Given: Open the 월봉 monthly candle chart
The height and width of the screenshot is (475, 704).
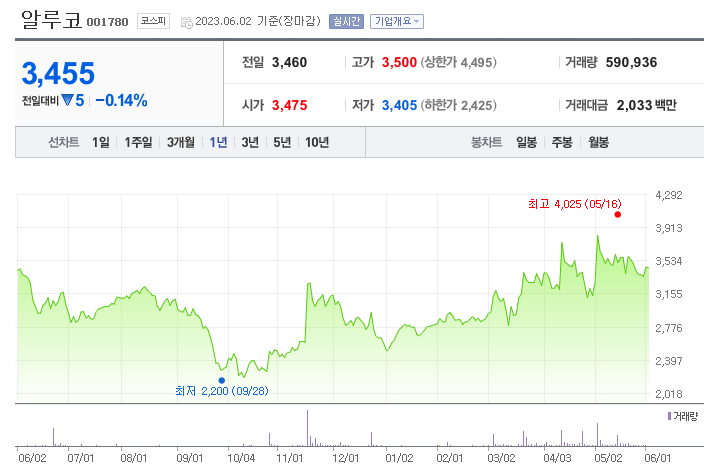Looking at the screenshot, I should pyautogui.click(x=598, y=142).
